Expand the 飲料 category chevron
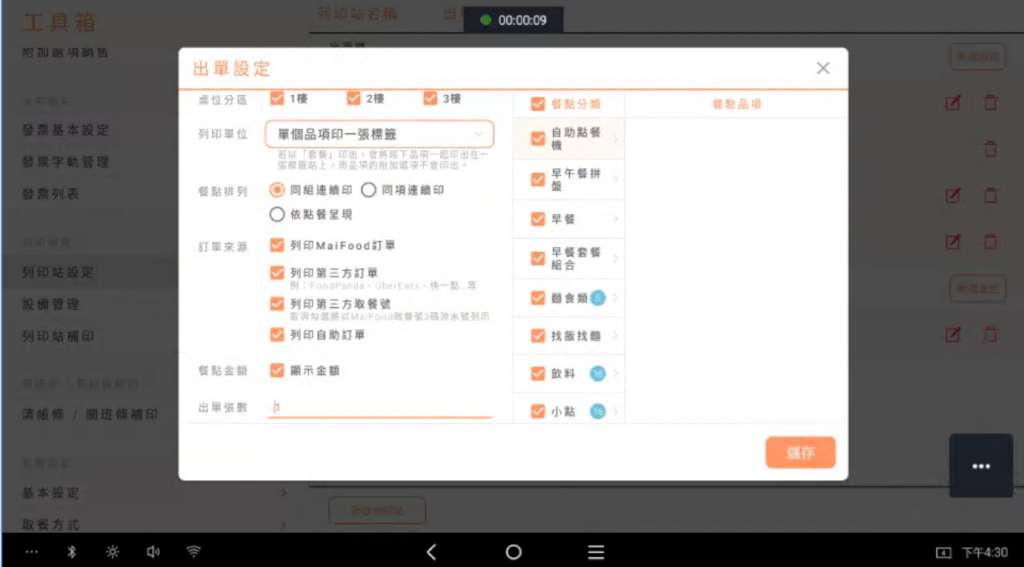This screenshot has width=1024, height=567. point(615,374)
